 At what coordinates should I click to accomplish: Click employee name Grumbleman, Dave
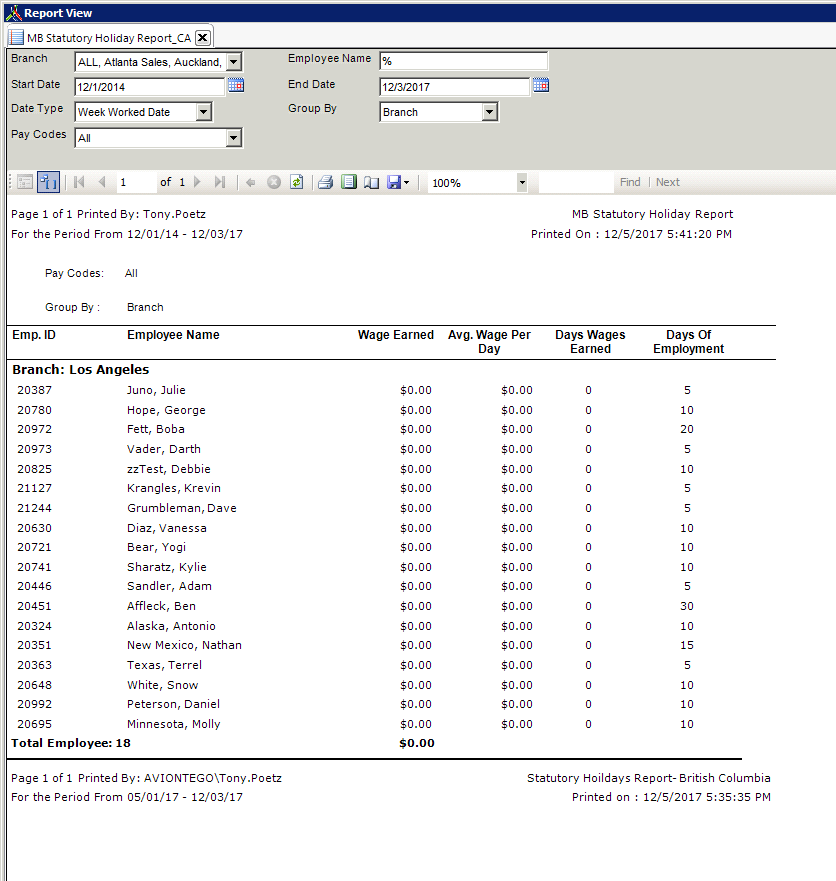181,508
